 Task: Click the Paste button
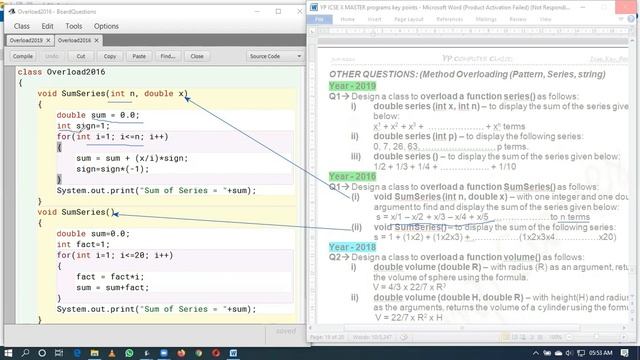pyautogui.click(x=139, y=56)
